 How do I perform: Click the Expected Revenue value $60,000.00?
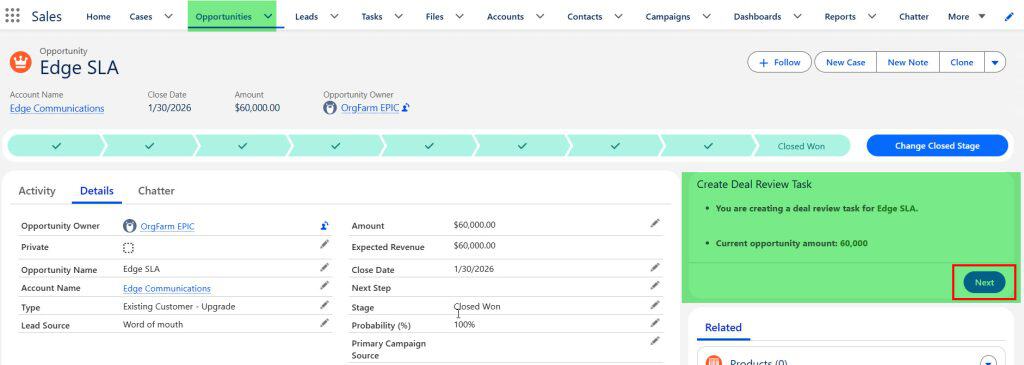474,246
